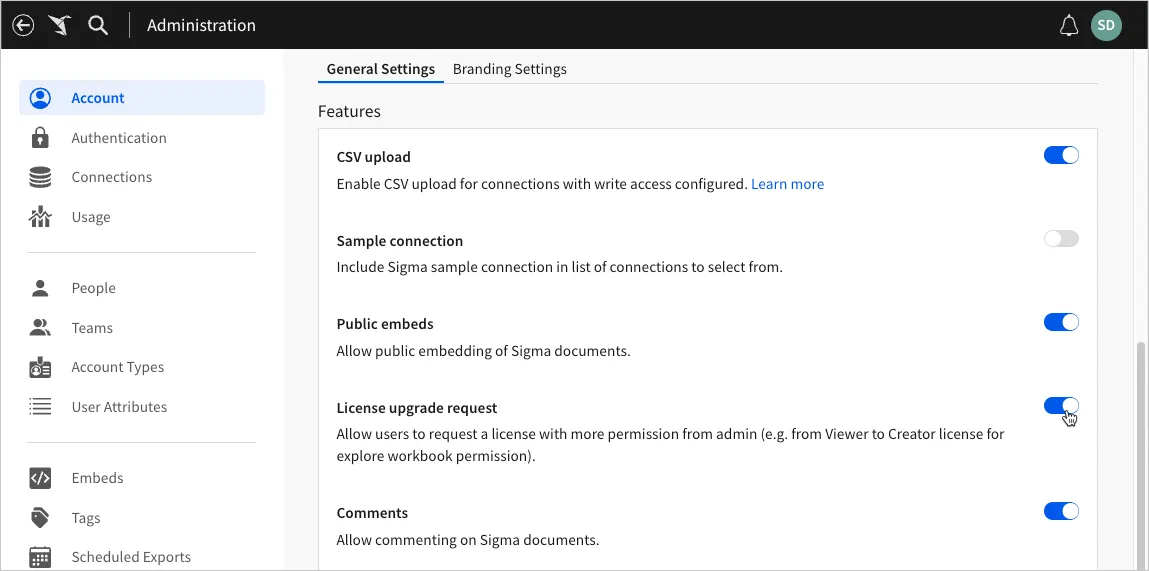Viewport: 1149px width, 571px height.
Task: Click the Comments label
Action: (372, 513)
